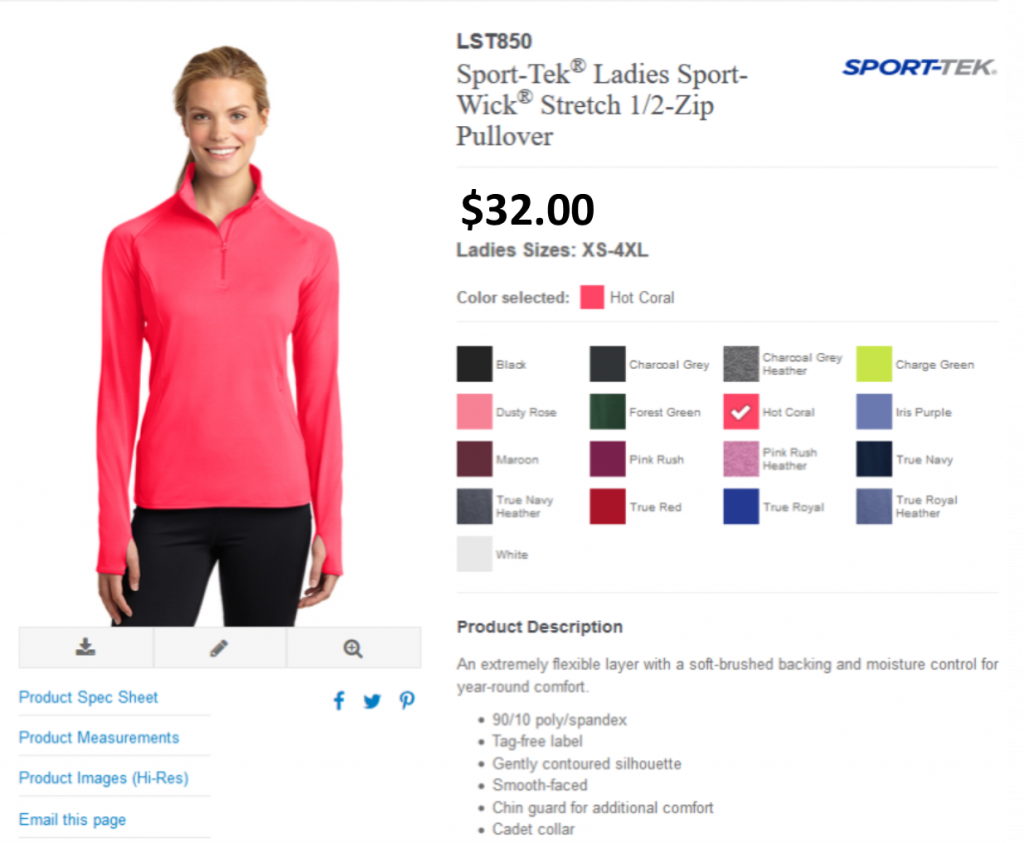Open the Product Measurements link
This screenshot has height=843, width=1024.
point(99,737)
